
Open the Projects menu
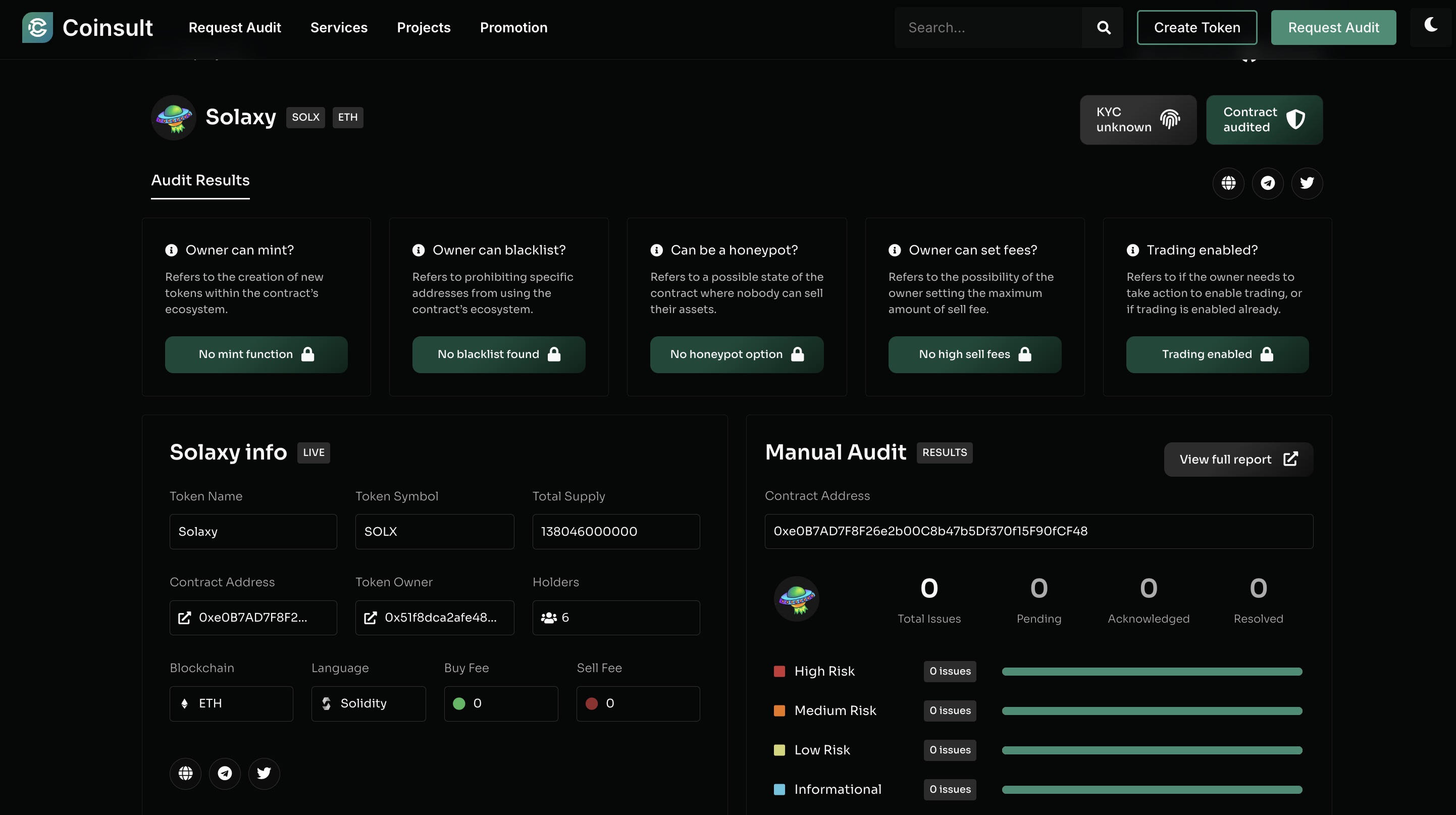424,27
